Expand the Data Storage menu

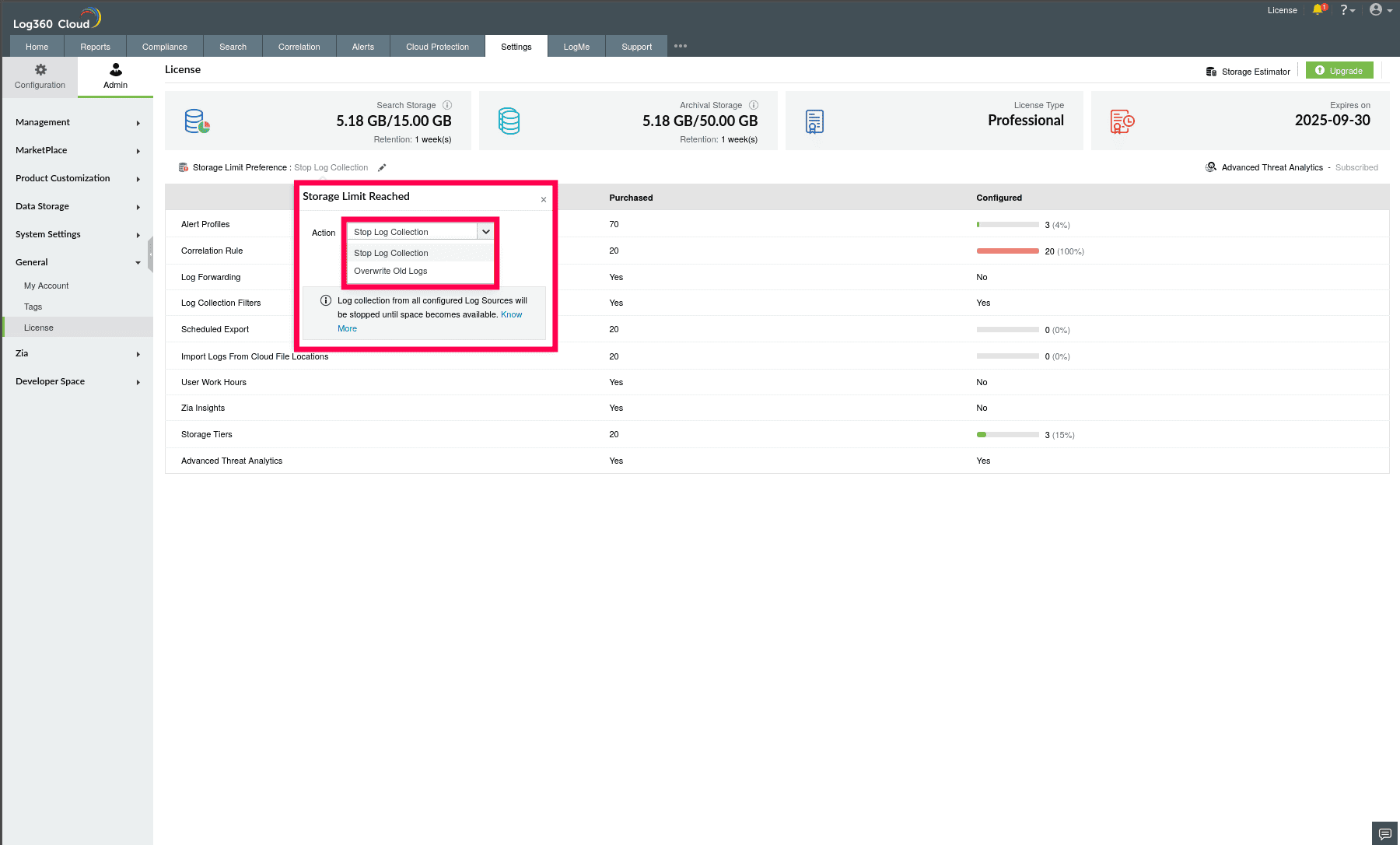[78, 206]
